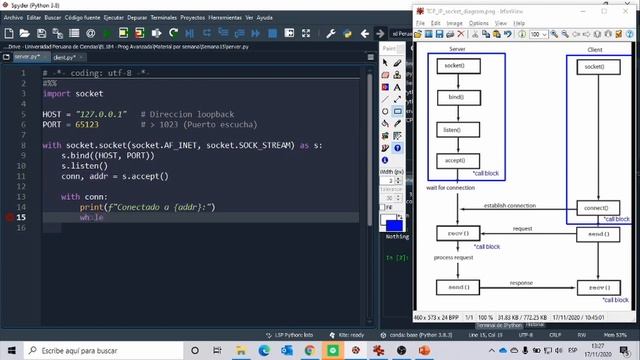Print image from IrfanView toolbar
This screenshot has width=640, height=360.
(450, 34)
